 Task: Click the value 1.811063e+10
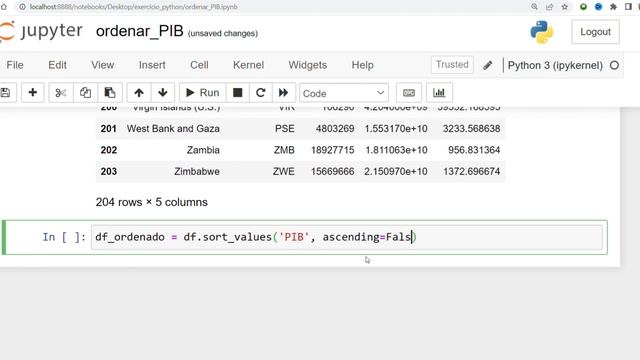396,150
